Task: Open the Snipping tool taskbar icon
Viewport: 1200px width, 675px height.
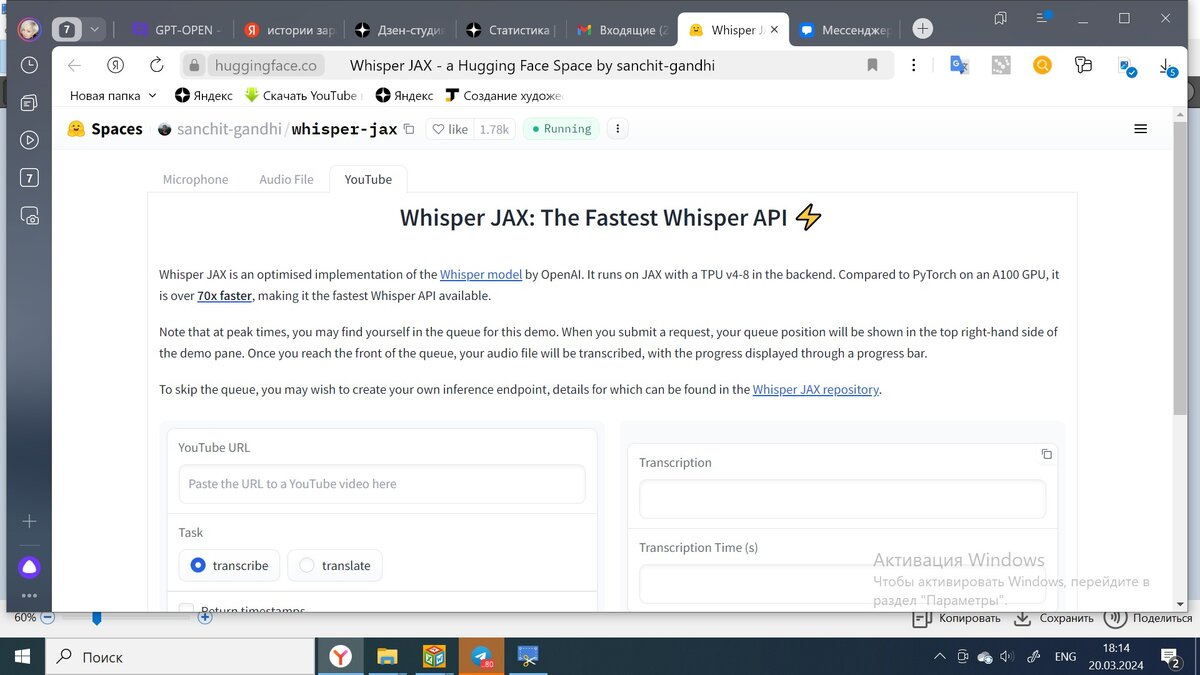Action: tap(528, 656)
